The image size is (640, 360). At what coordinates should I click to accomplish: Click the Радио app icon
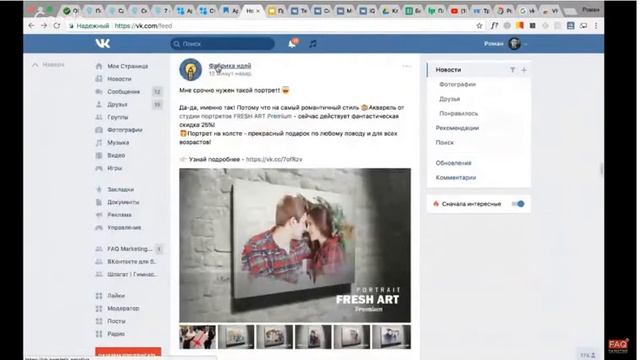99,334
